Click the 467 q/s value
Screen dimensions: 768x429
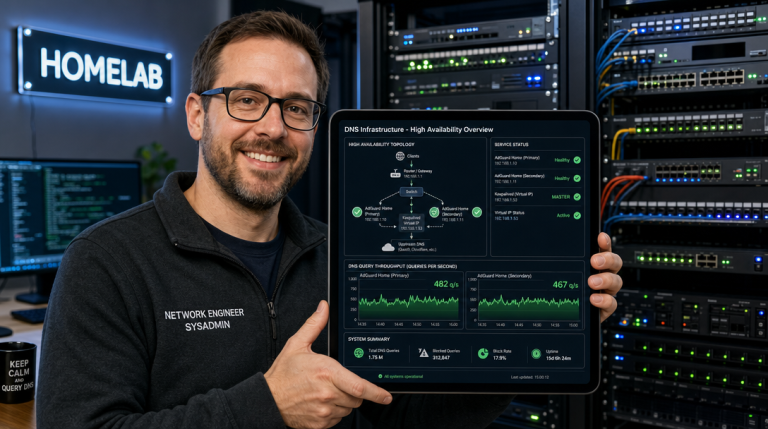(565, 285)
